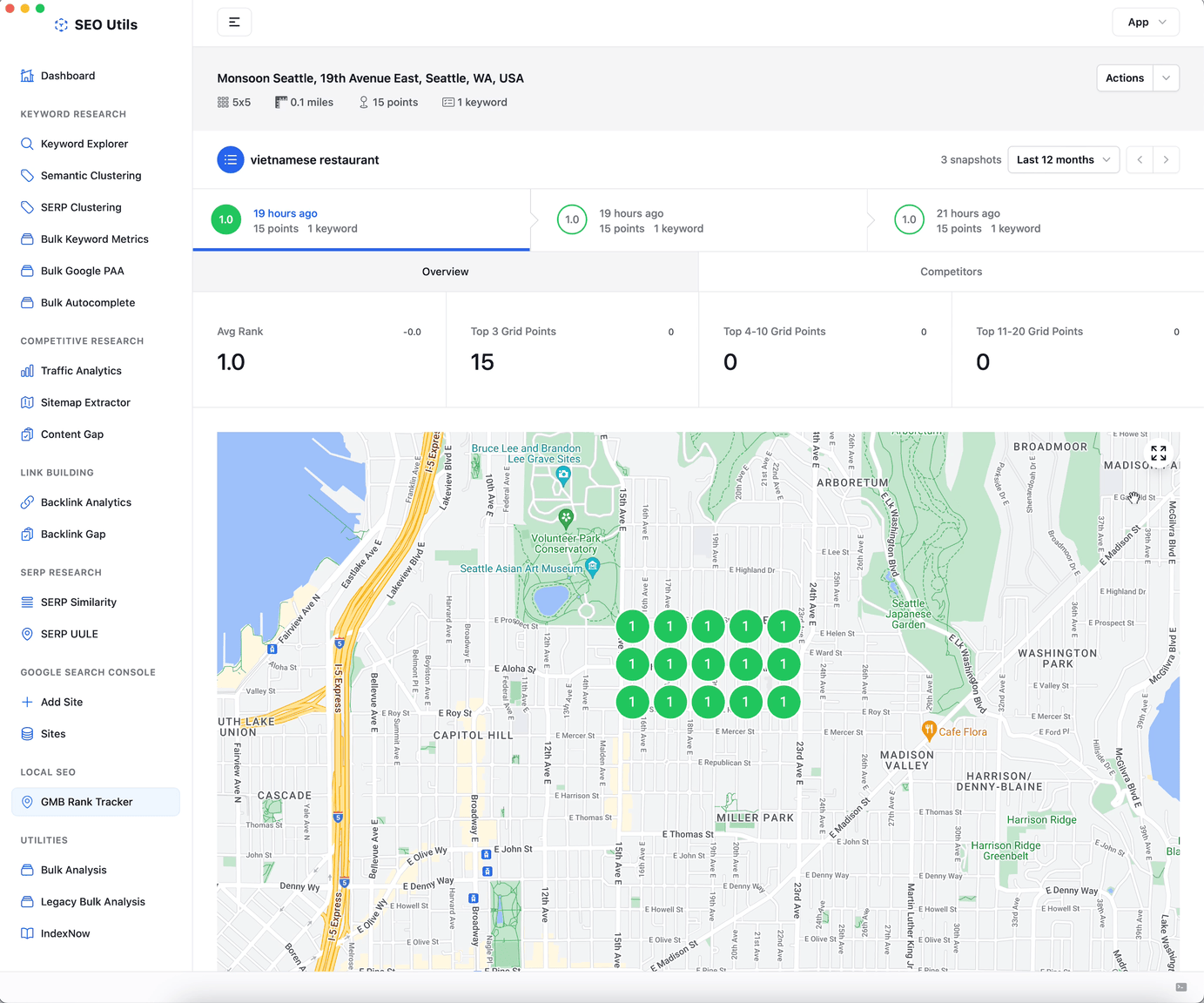Expand the Last 12 months dropdown
This screenshot has height=1003, width=1204.
[x=1063, y=160]
